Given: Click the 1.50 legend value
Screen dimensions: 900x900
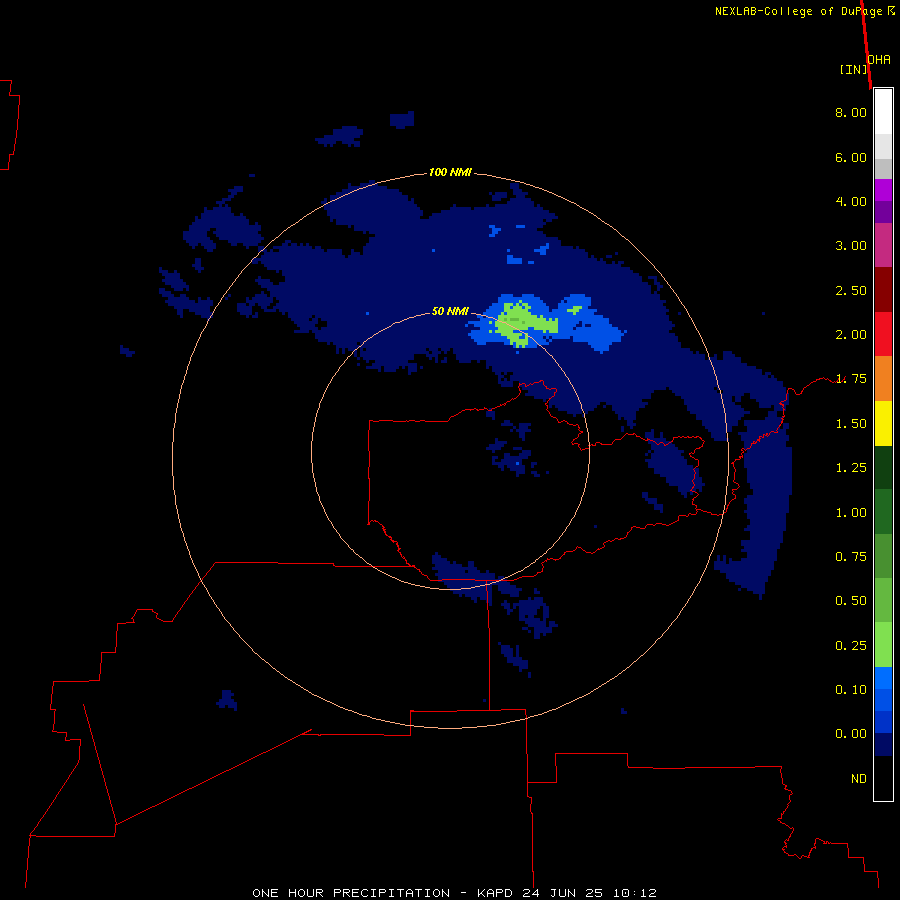Looking at the screenshot, I should coord(851,424).
